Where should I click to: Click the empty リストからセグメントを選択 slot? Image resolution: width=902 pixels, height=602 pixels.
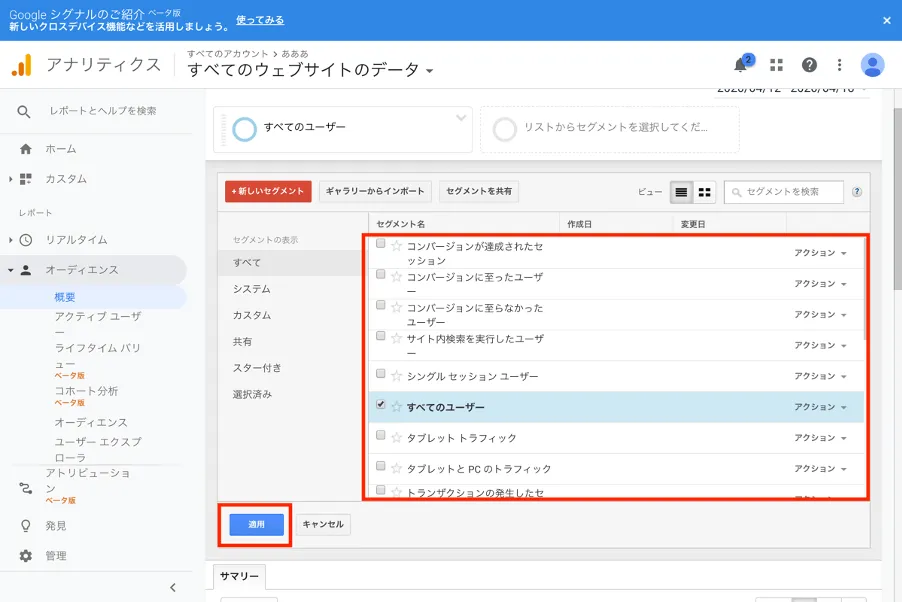(610, 129)
